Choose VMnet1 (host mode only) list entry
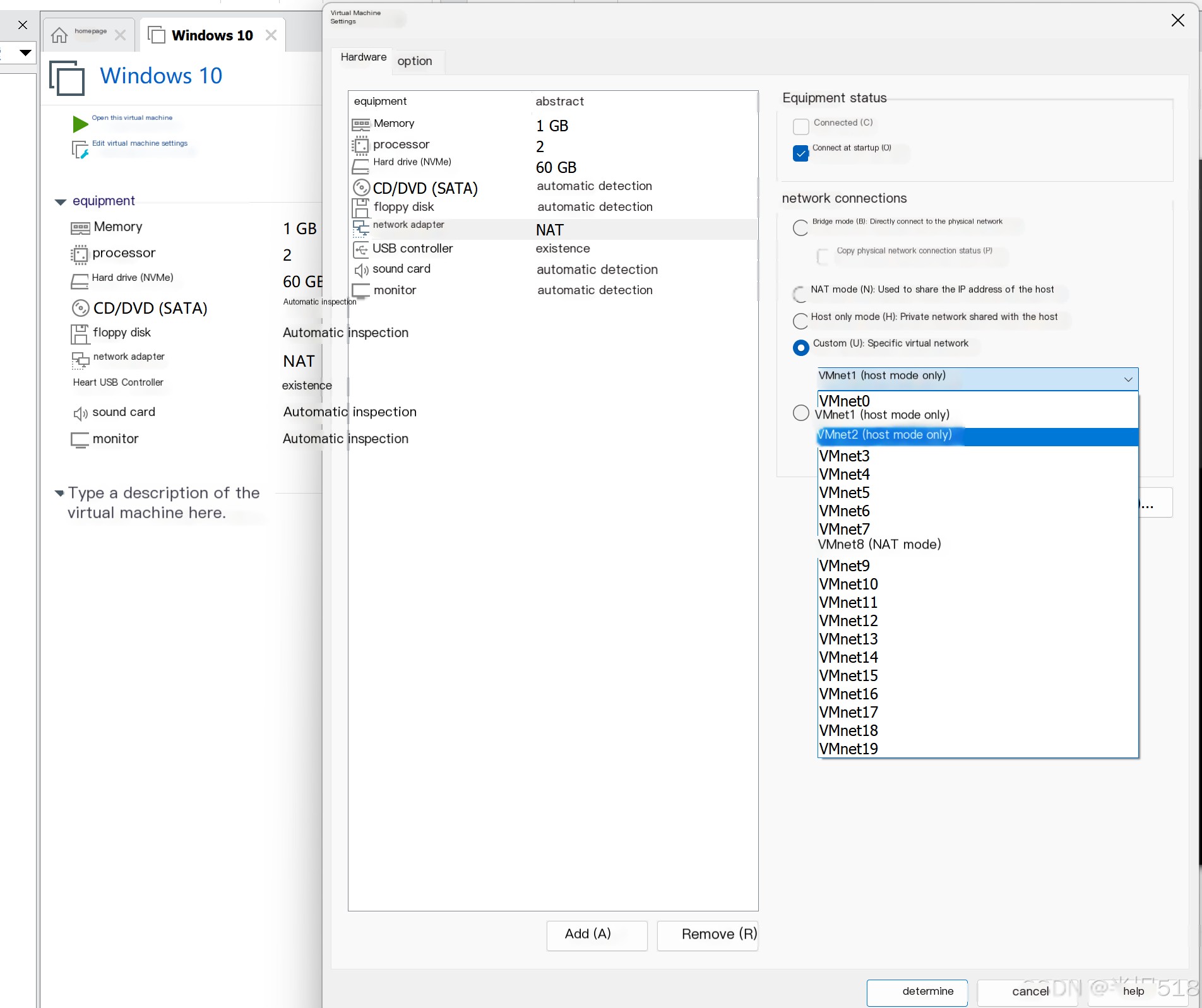This screenshot has height=1008, width=1202. click(977, 415)
